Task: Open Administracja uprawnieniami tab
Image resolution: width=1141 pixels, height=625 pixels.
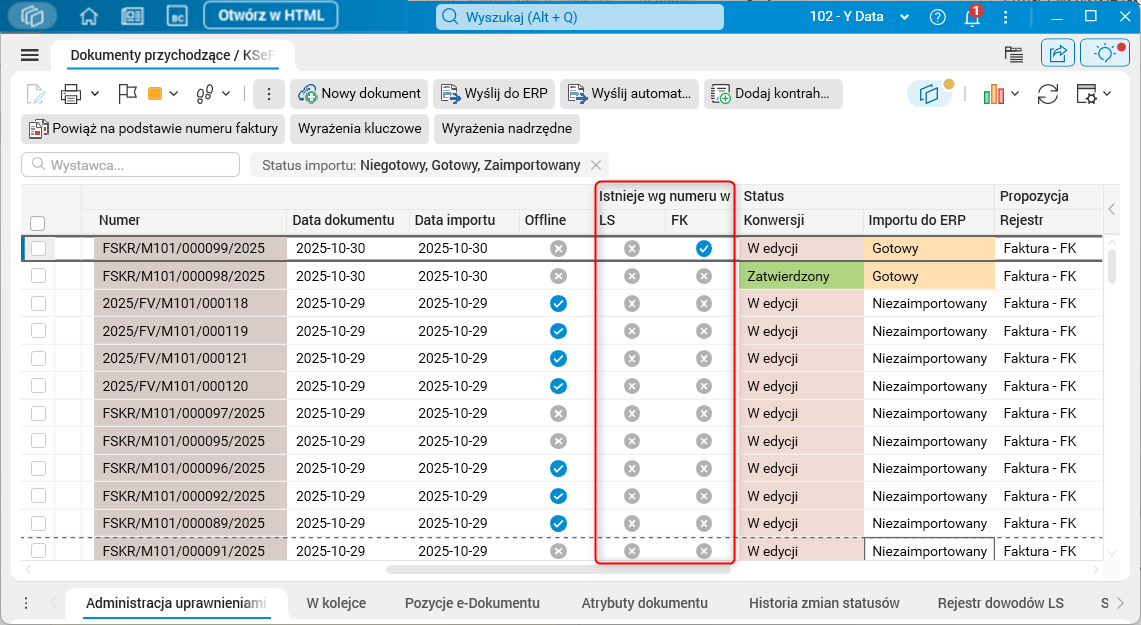Action: (176, 603)
